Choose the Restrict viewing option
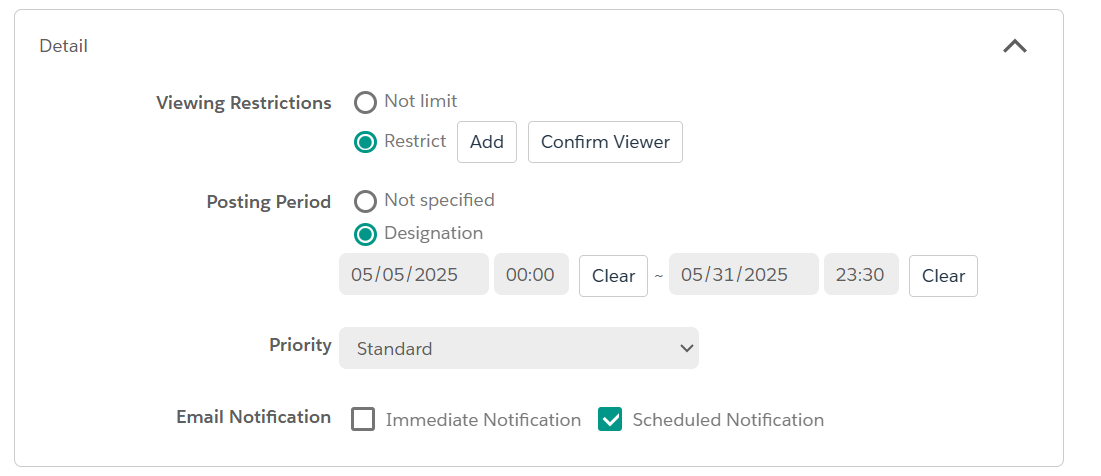The height and width of the screenshot is (476, 1101). pos(365,143)
